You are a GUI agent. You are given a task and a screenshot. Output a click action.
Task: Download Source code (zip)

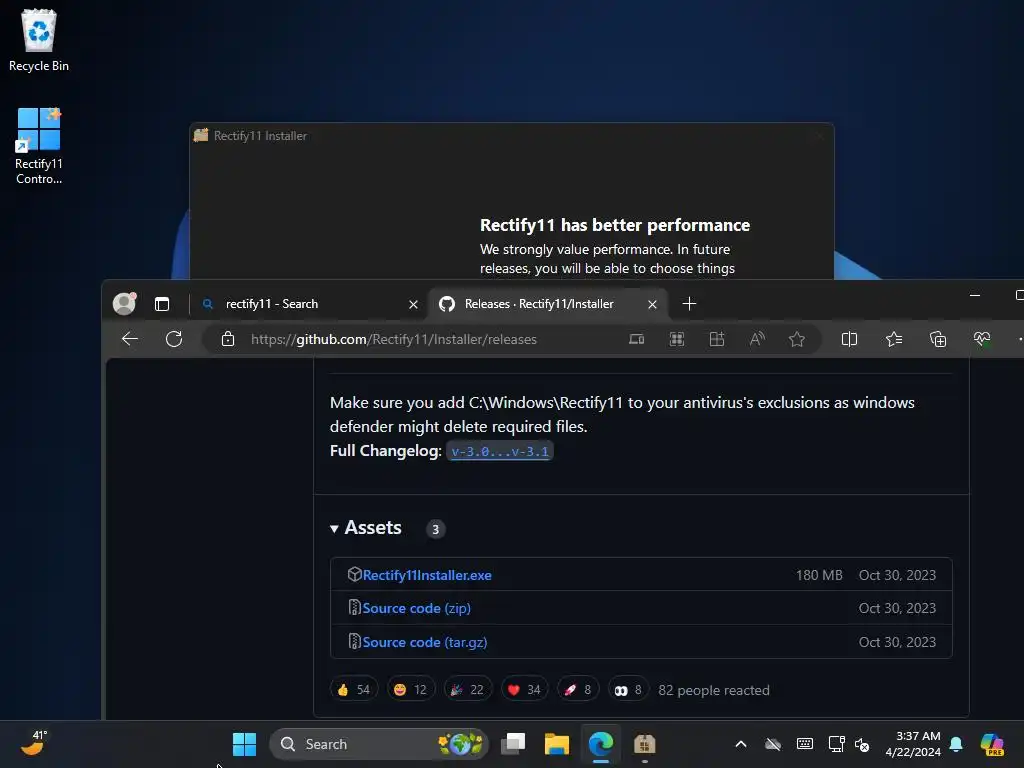(417, 608)
